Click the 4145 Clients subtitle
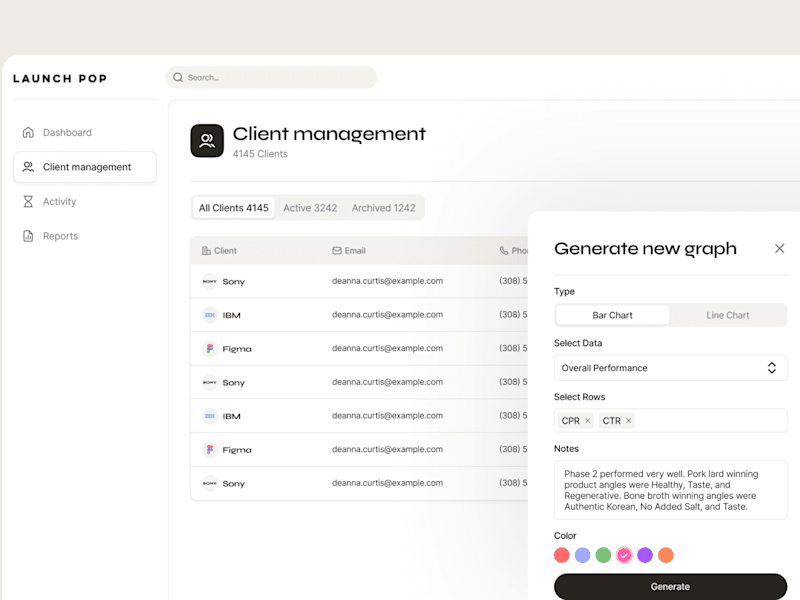This screenshot has width=800, height=600. pyautogui.click(x=260, y=154)
